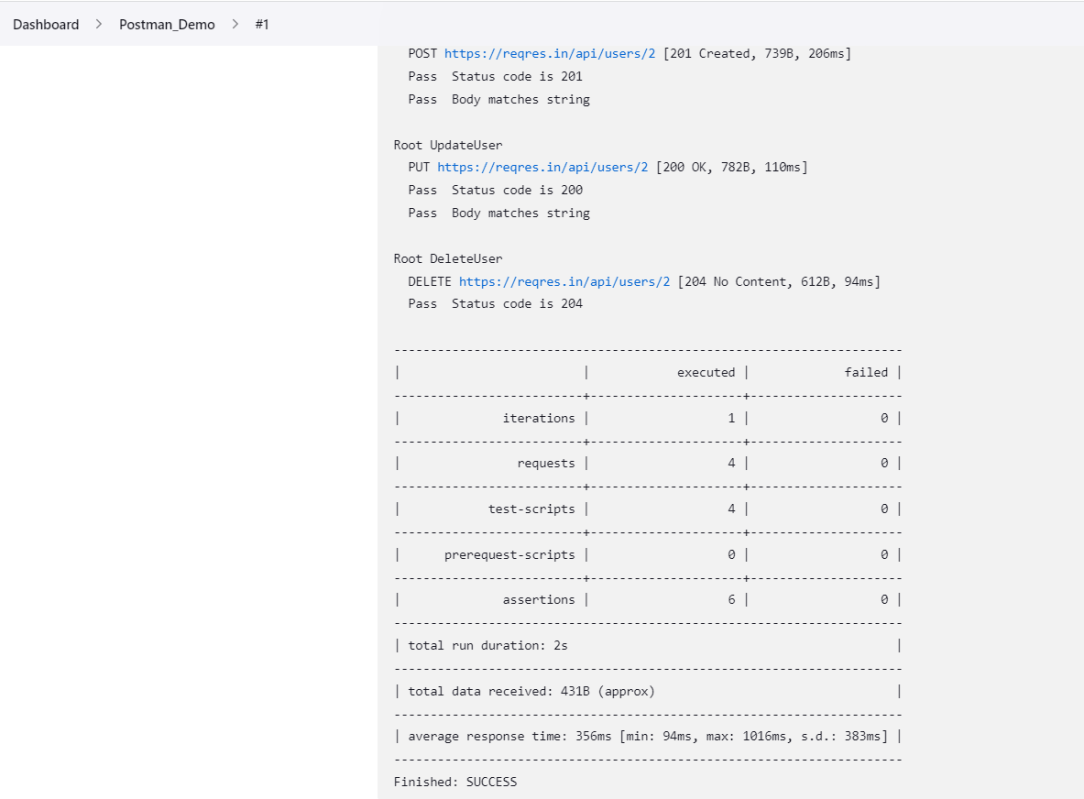Click the 'Pass Status code is 204' line
The height and width of the screenshot is (799, 1084).
tap(495, 303)
